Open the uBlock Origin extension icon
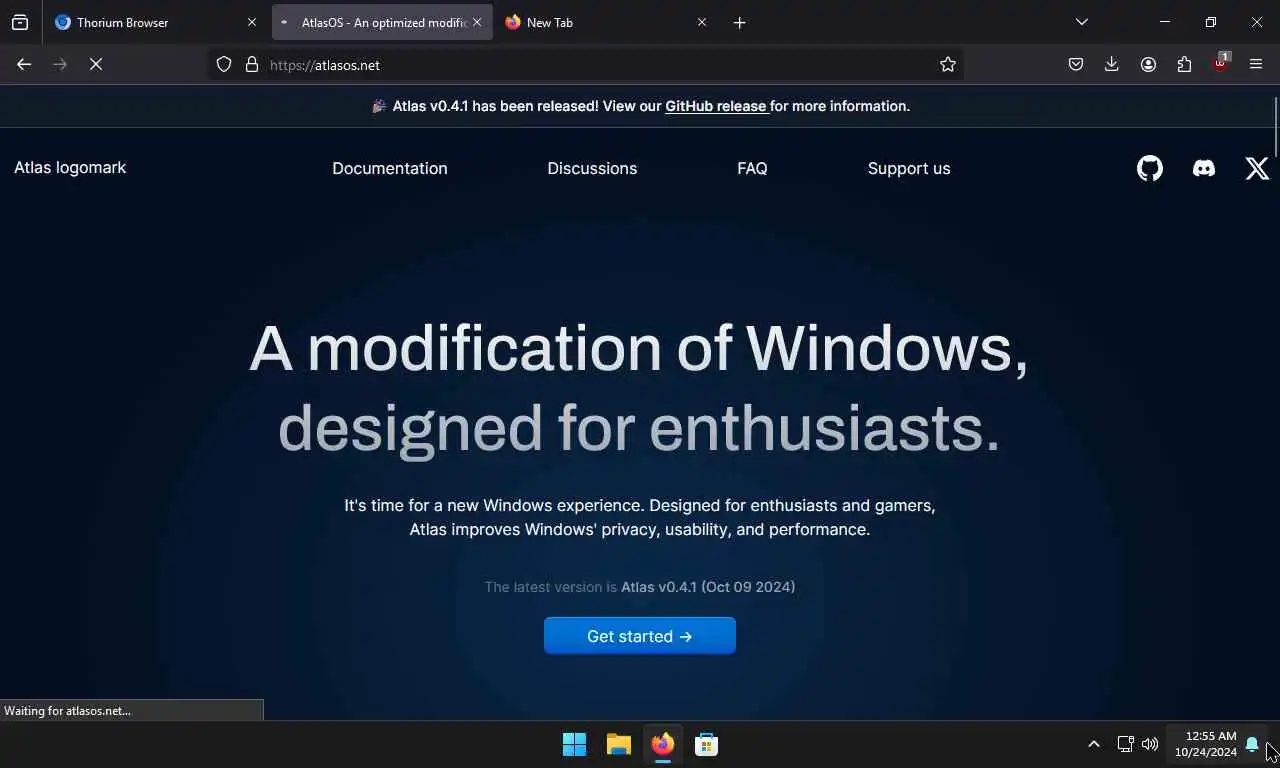The height and width of the screenshot is (768, 1280). point(1220,63)
